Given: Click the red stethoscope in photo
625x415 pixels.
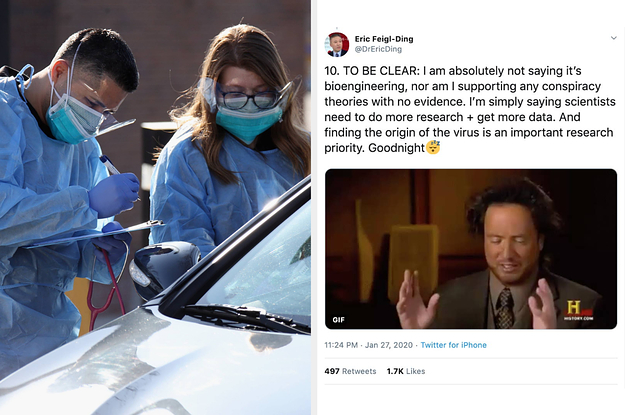Looking at the screenshot, I should (x=106, y=289).
